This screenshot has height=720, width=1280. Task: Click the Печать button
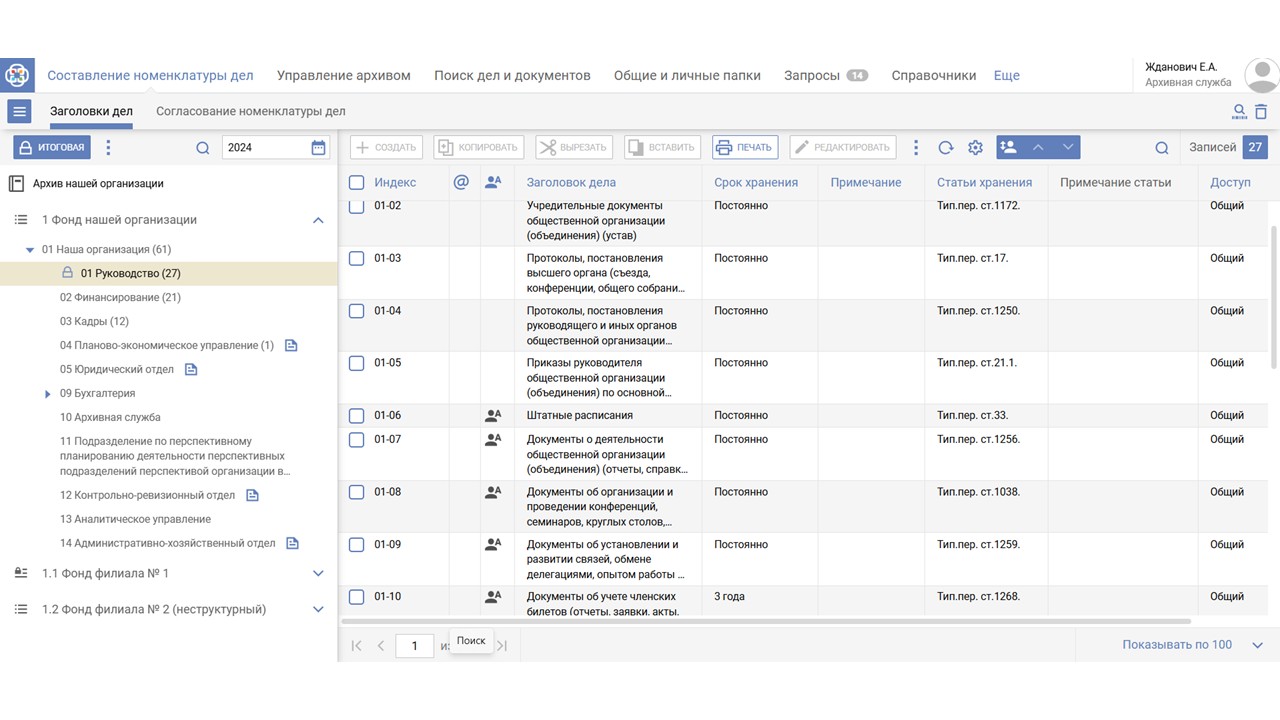pyautogui.click(x=744, y=148)
